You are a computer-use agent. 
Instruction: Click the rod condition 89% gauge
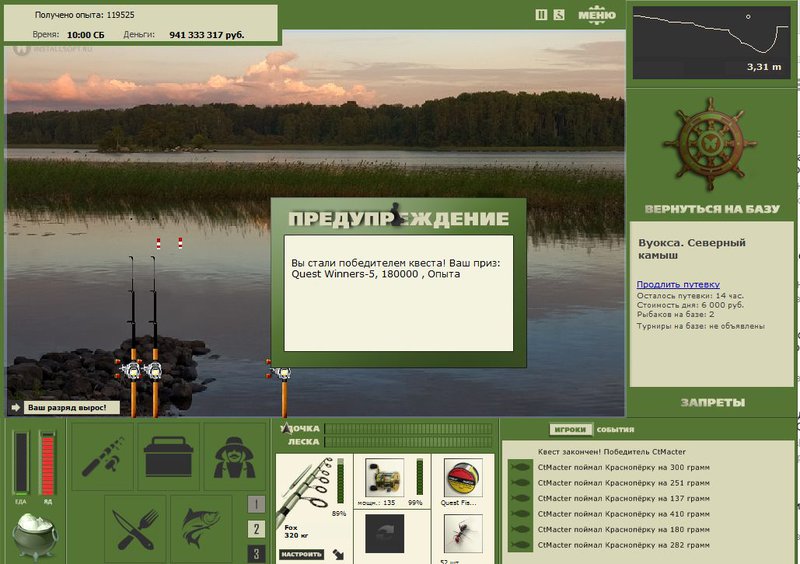coord(340,481)
